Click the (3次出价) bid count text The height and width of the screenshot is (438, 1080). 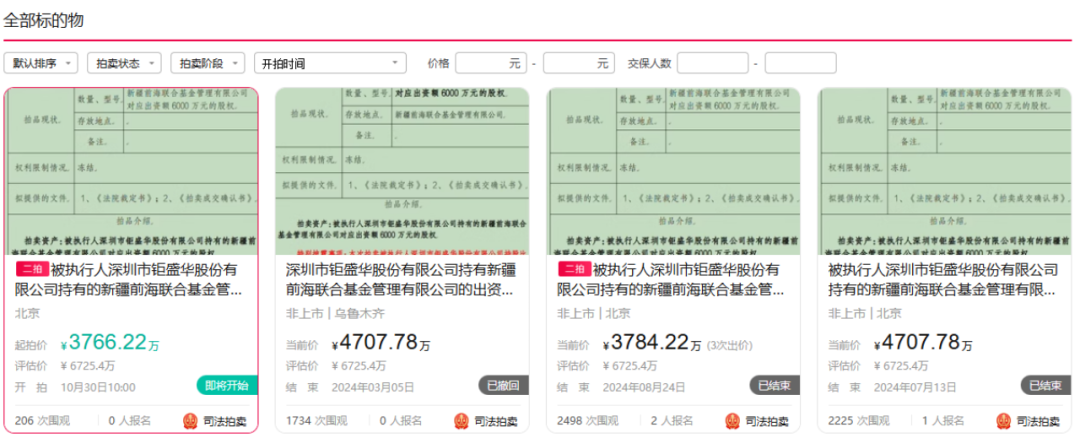(x=730, y=345)
